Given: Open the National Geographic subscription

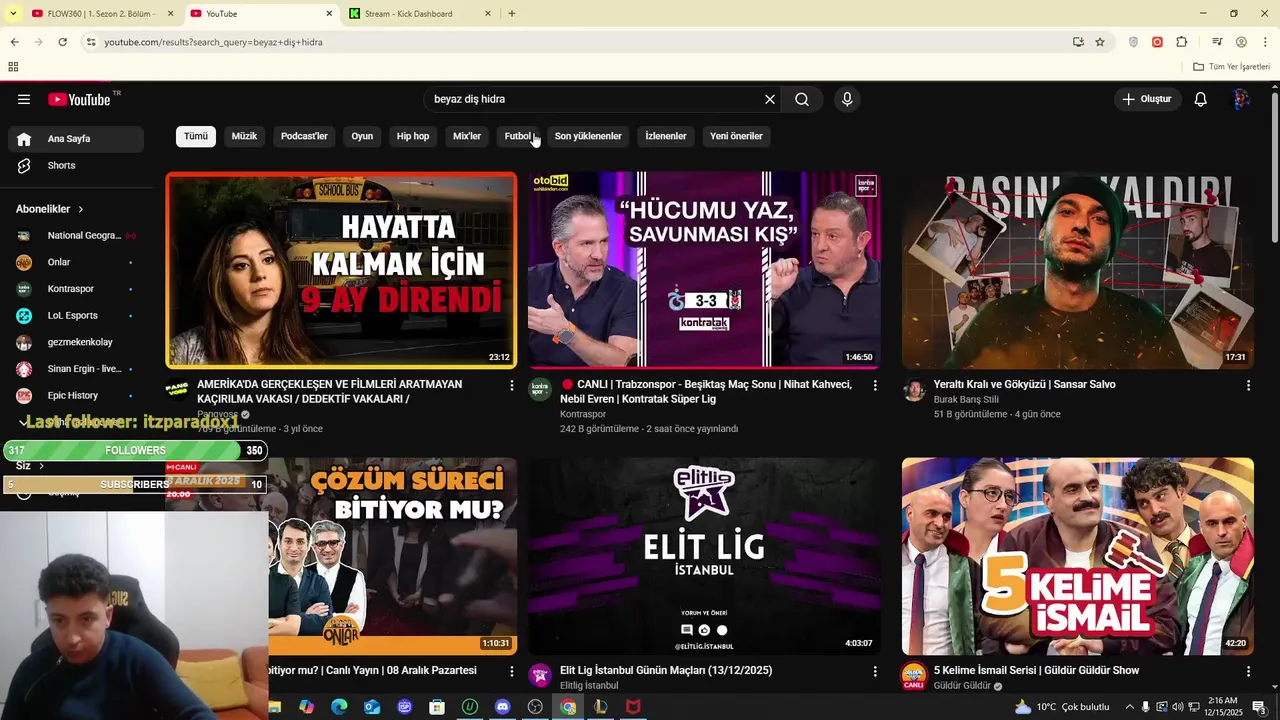Looking at the screenshot, I should pos(76,235).
